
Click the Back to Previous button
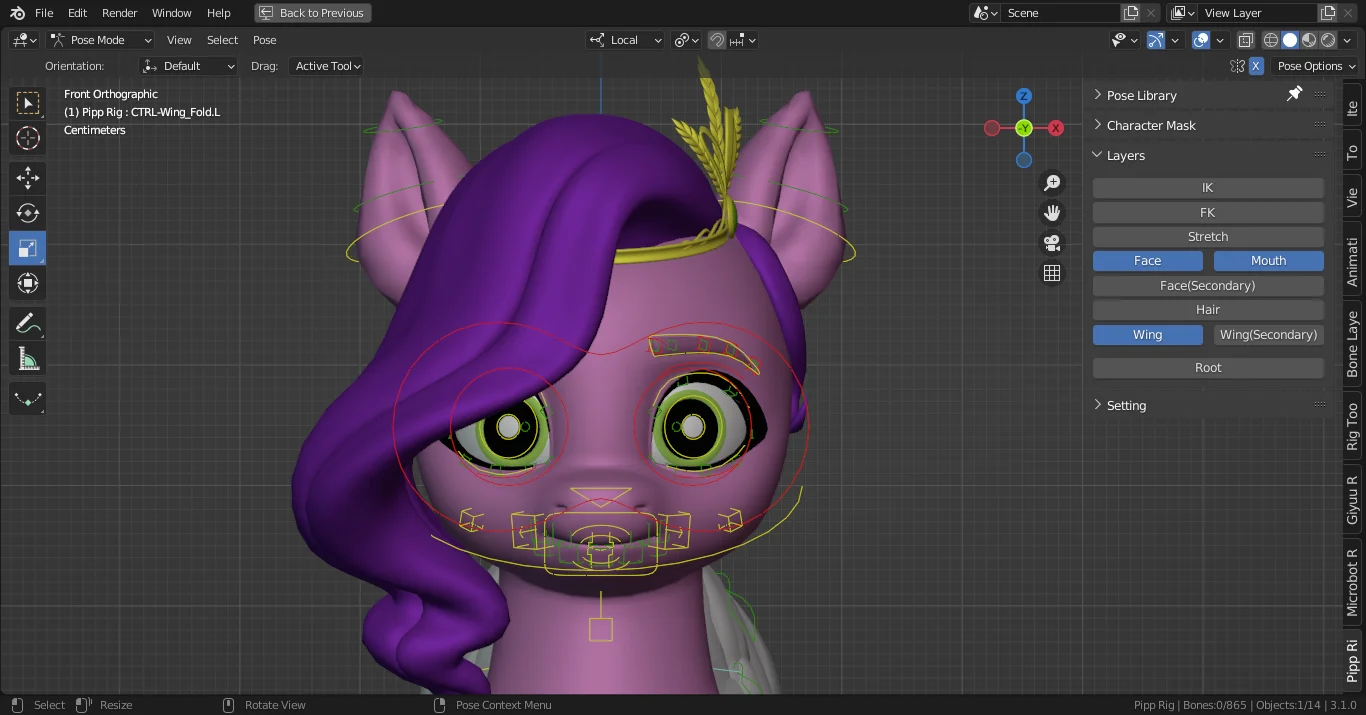click(312, 13)
